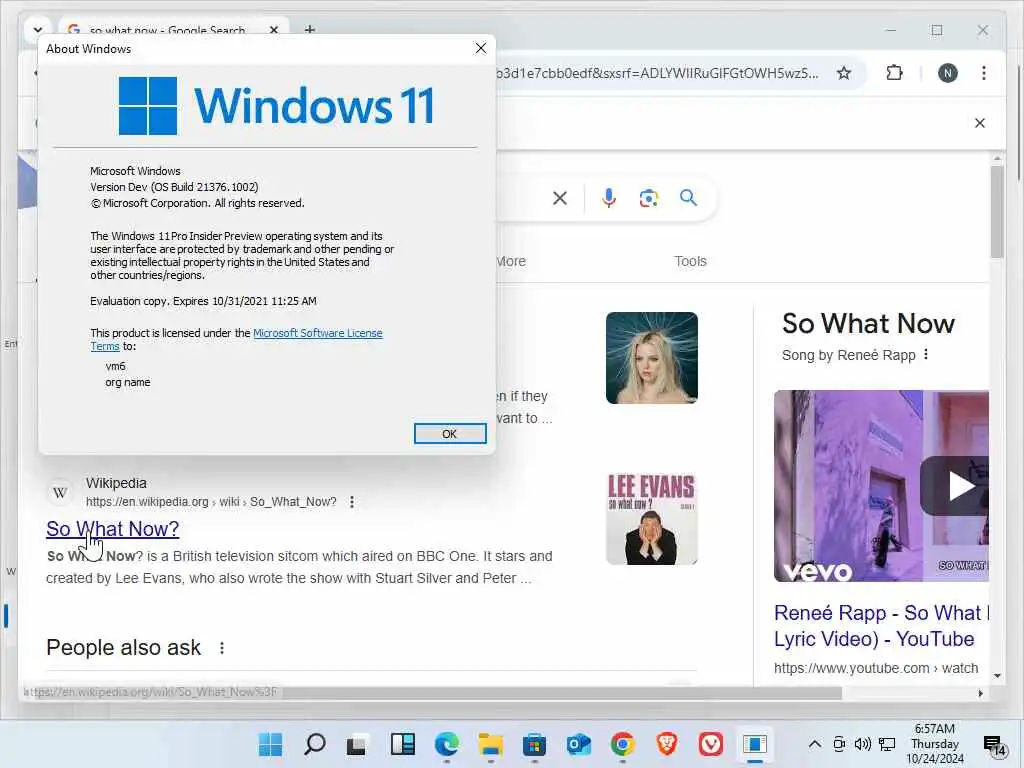The width and height of the screenshot is (1024, 768).
Task: Play the Vevo lyric video
Action: pos(959,486)
